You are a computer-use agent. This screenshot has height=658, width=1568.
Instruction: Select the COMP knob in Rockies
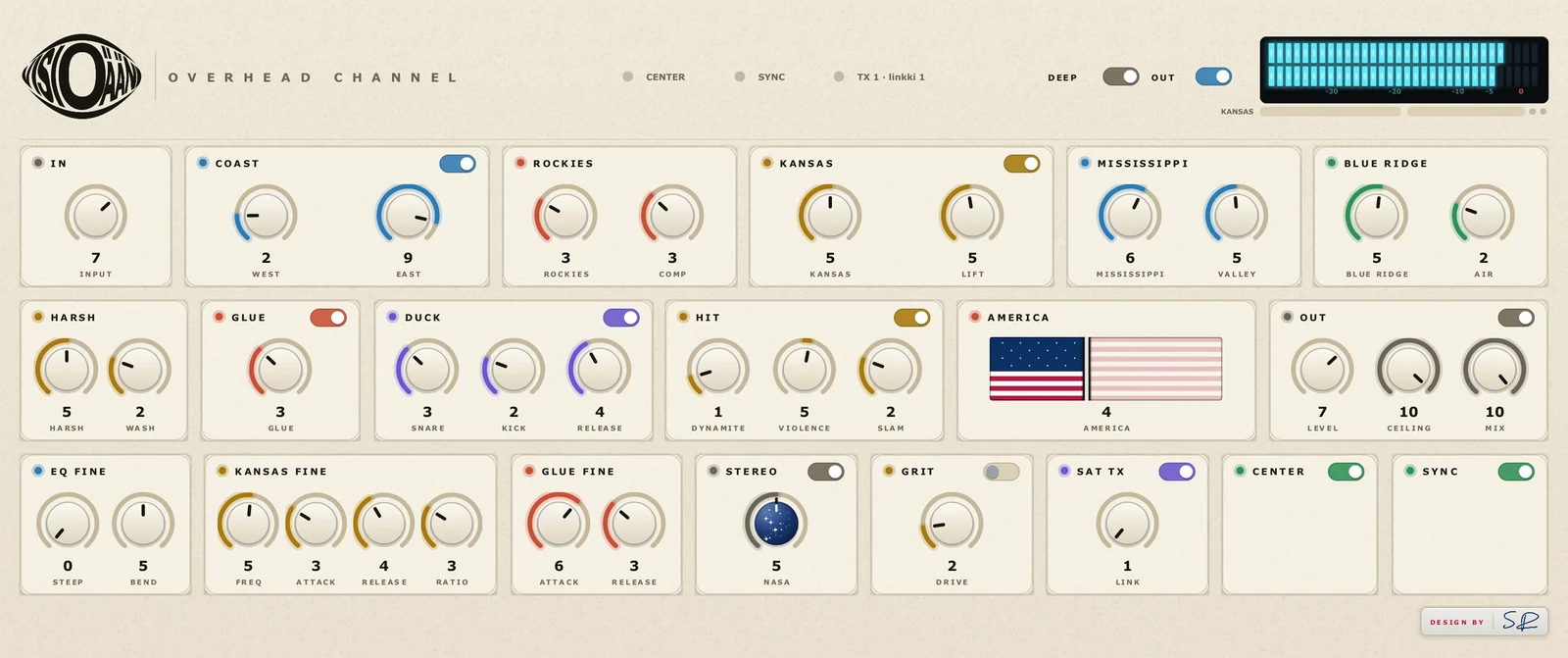pyautogui.click(x=672, y=215)
